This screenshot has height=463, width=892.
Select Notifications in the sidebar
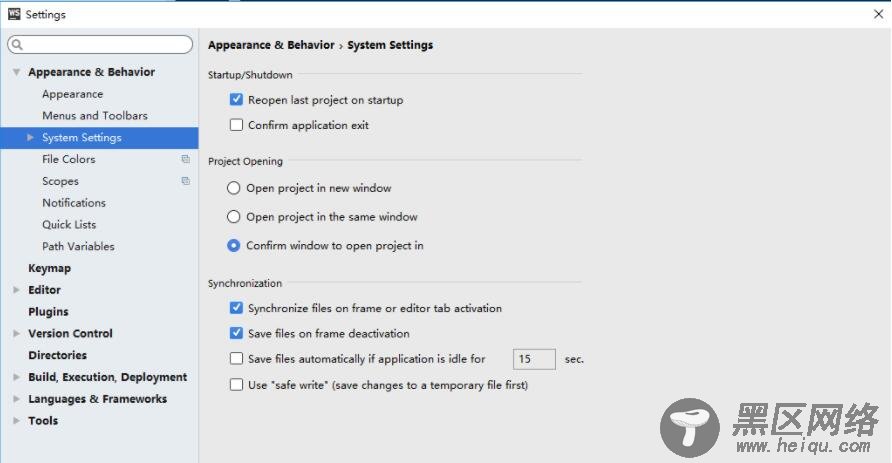pyautogui.click(x=74, y=202)
